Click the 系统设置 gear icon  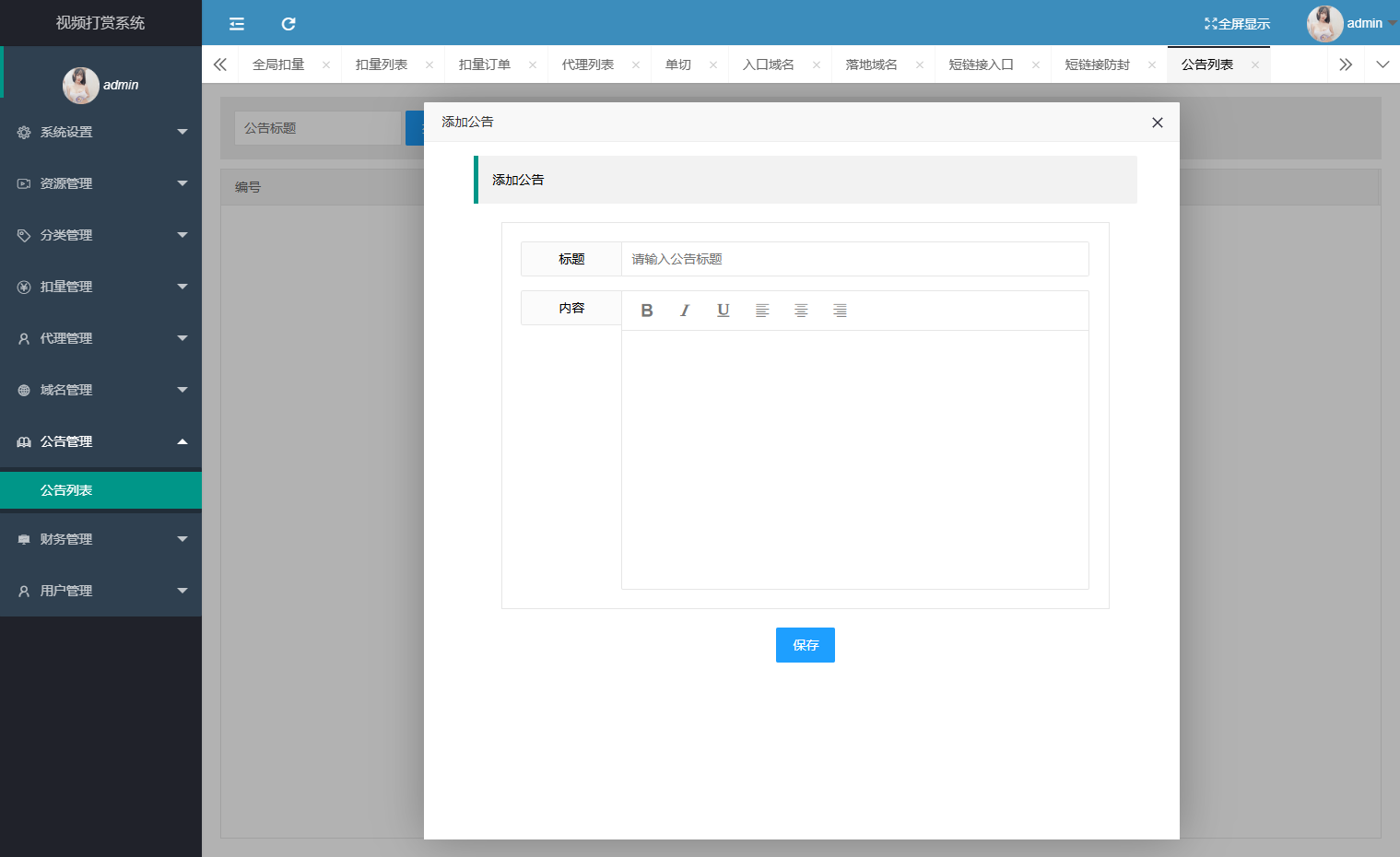[24, 133]
